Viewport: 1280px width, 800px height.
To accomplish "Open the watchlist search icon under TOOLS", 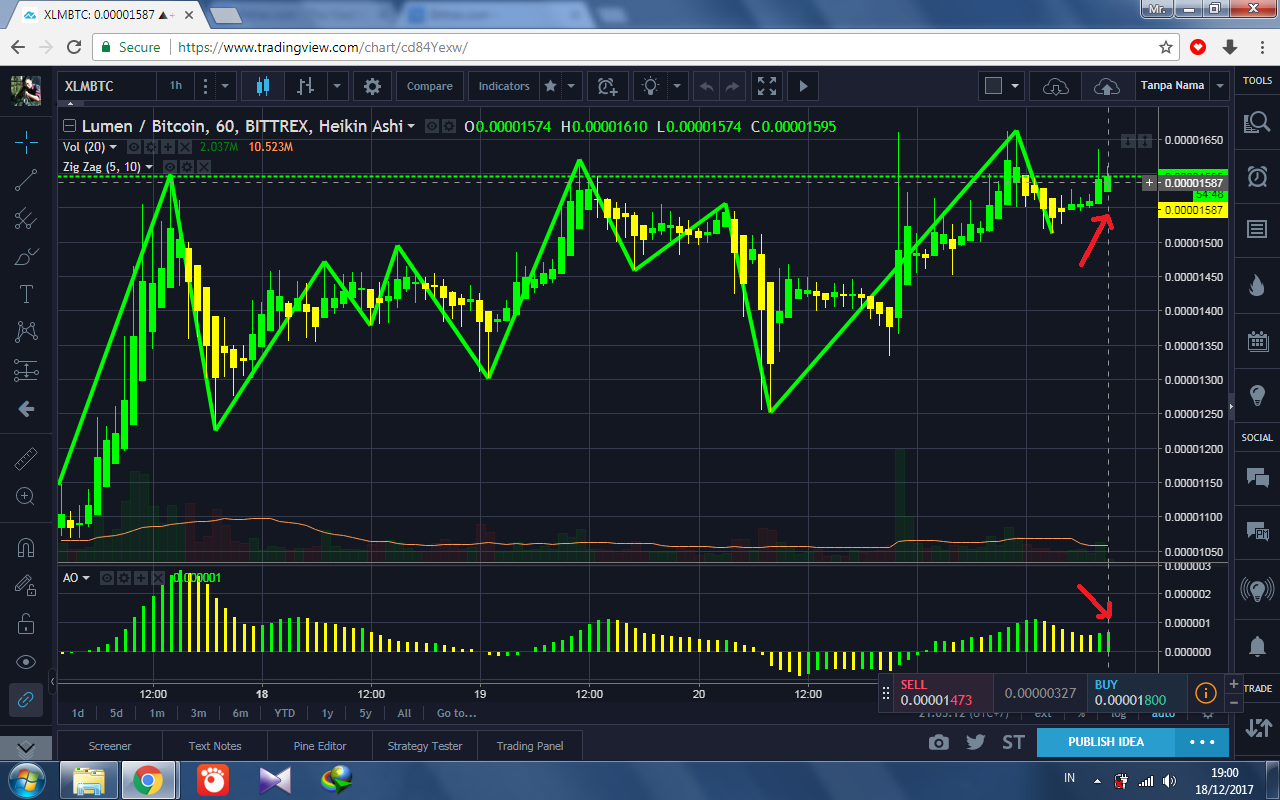I will pyautogui.click(x=1257, y=122).
